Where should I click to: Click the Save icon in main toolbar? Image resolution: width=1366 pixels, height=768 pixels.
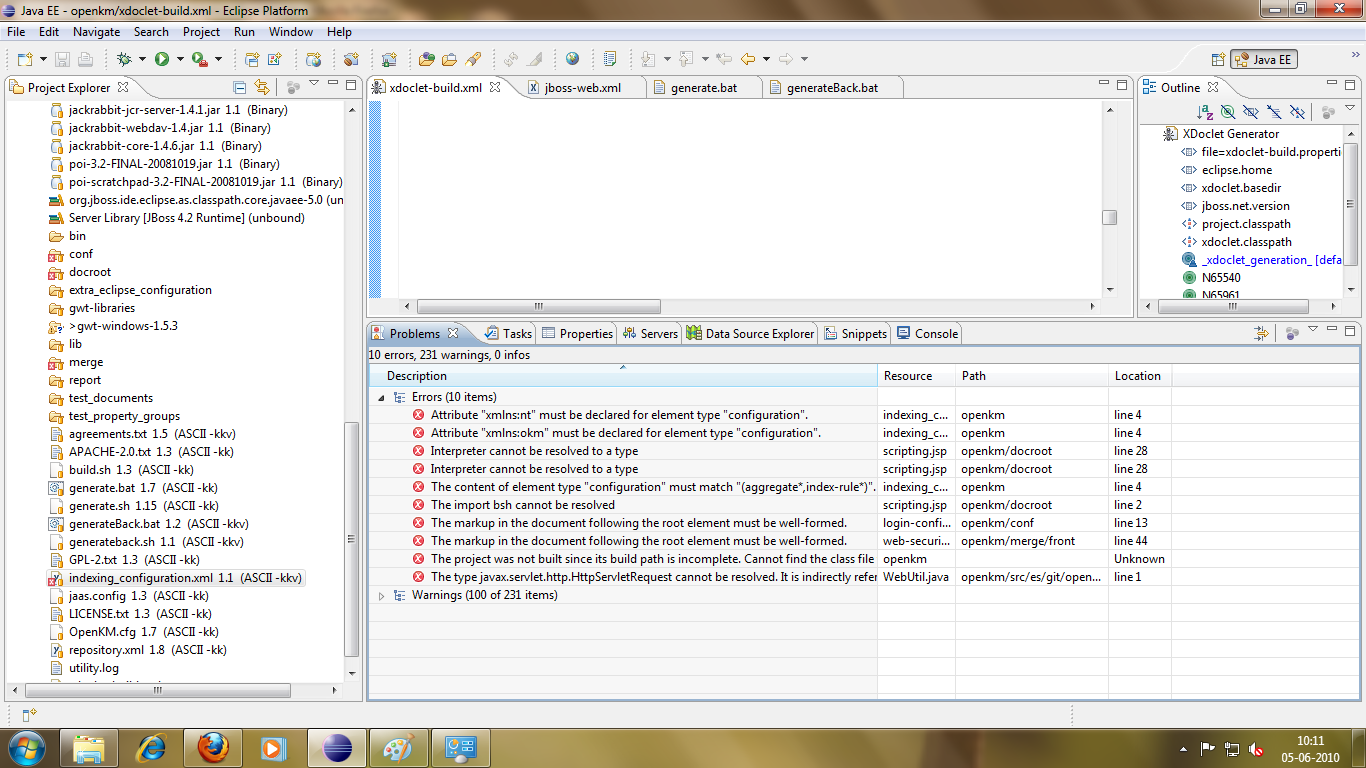pyautogui.click(x=62, y=59)
